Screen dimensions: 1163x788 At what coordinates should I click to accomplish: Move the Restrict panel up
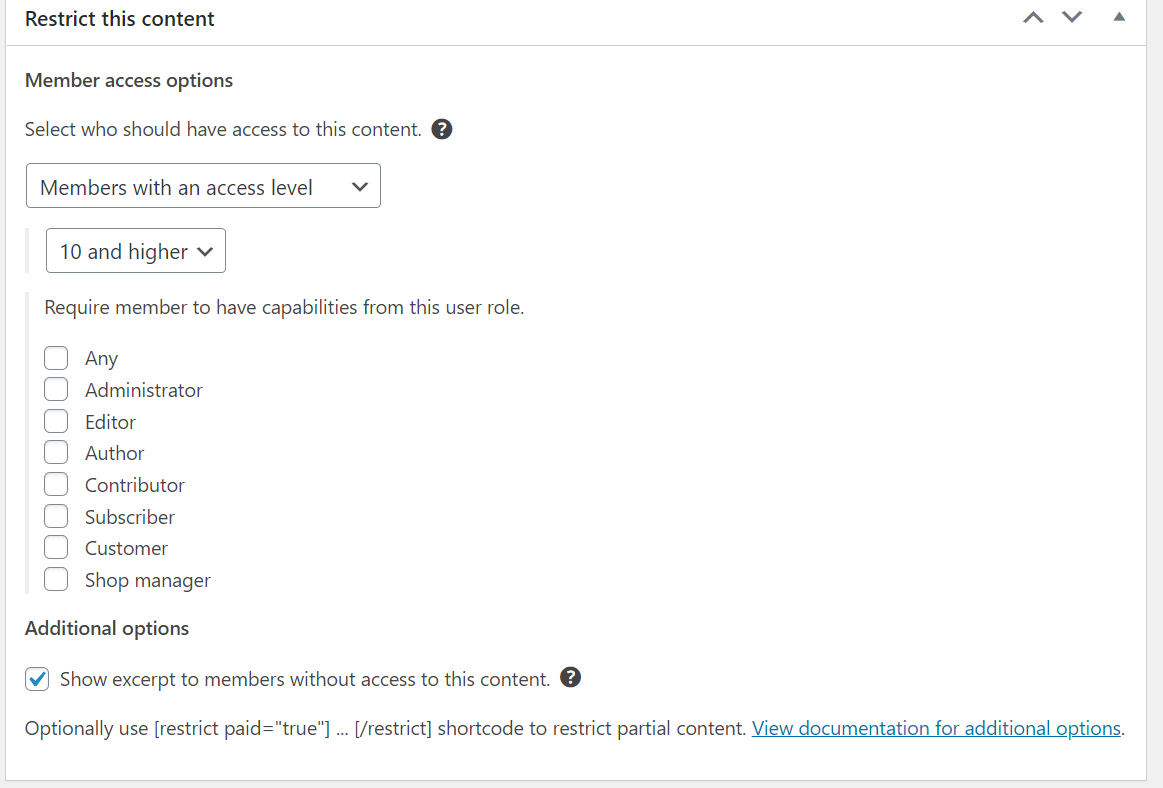click(x=1033, y=17)
